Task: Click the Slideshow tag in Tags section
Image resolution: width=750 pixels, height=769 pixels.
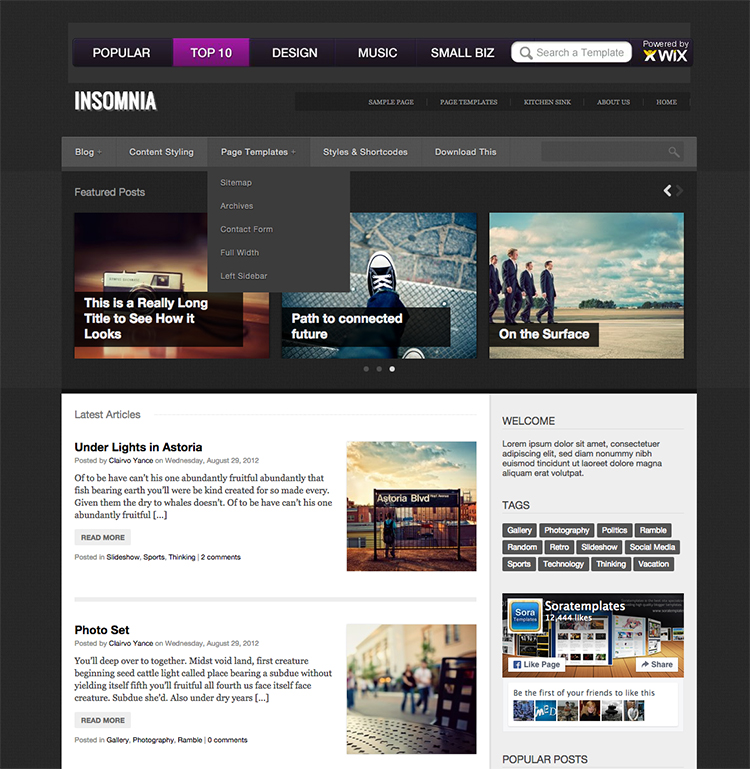Action: (x=599, y=547)
